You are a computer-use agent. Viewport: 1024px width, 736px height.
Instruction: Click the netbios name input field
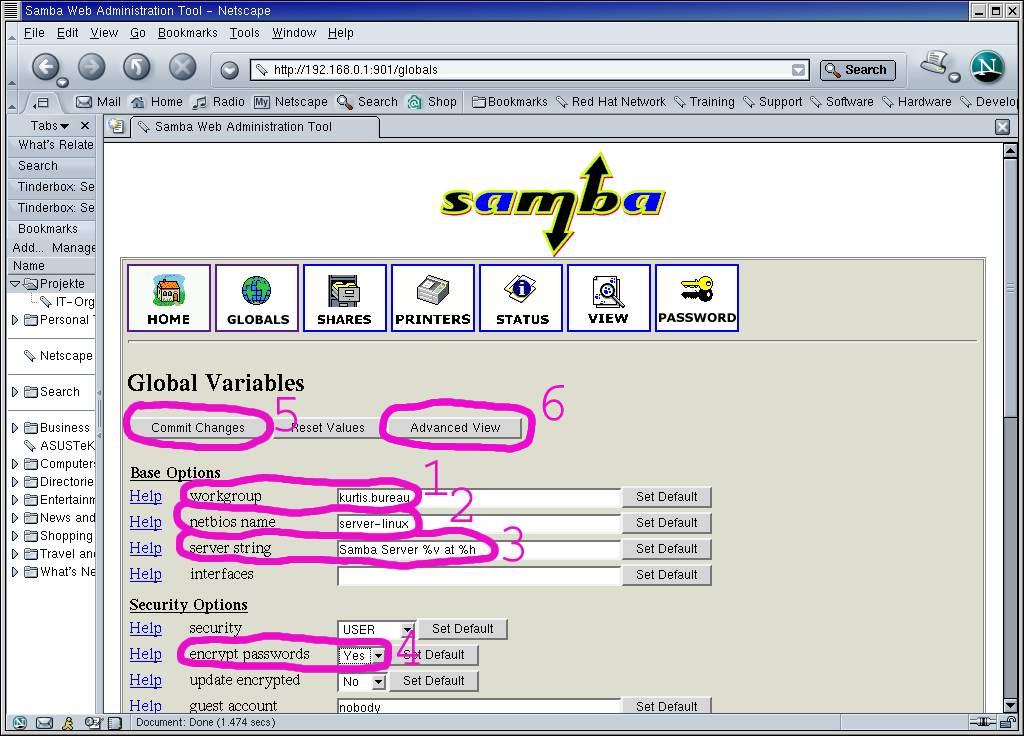tap(478, 523)
